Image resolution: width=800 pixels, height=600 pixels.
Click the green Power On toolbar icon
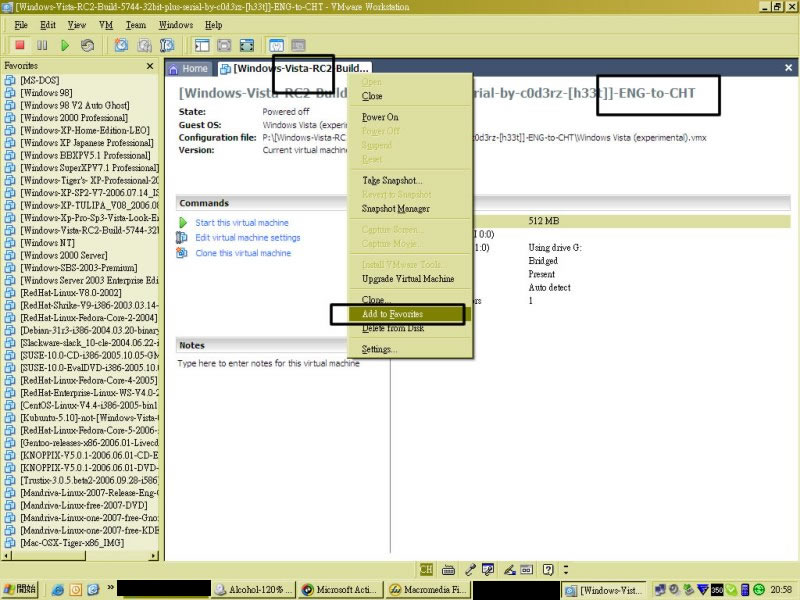[65, 45]
